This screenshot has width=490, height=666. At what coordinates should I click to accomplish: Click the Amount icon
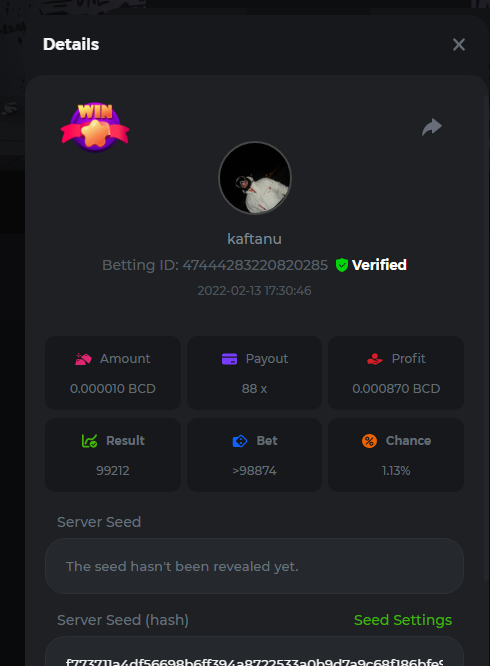[83, 359]
